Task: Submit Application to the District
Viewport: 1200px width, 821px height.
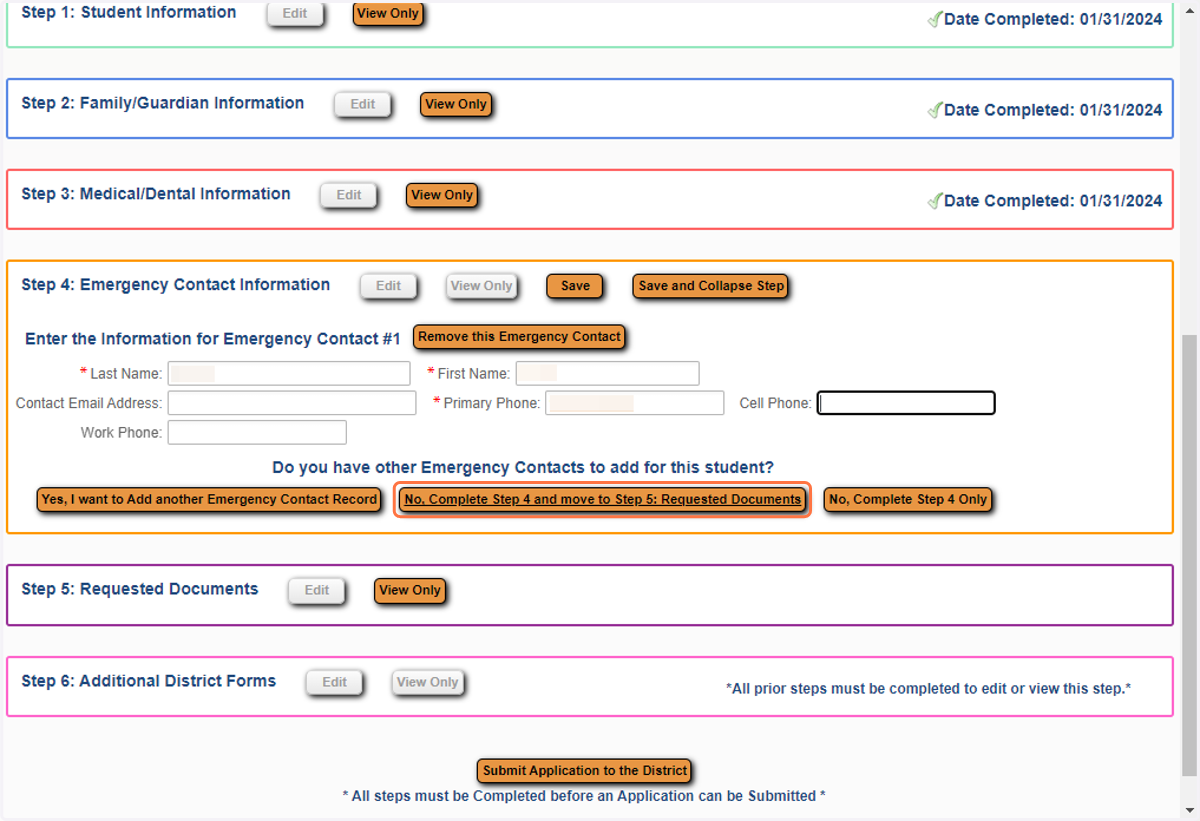Action: point(585,771)
